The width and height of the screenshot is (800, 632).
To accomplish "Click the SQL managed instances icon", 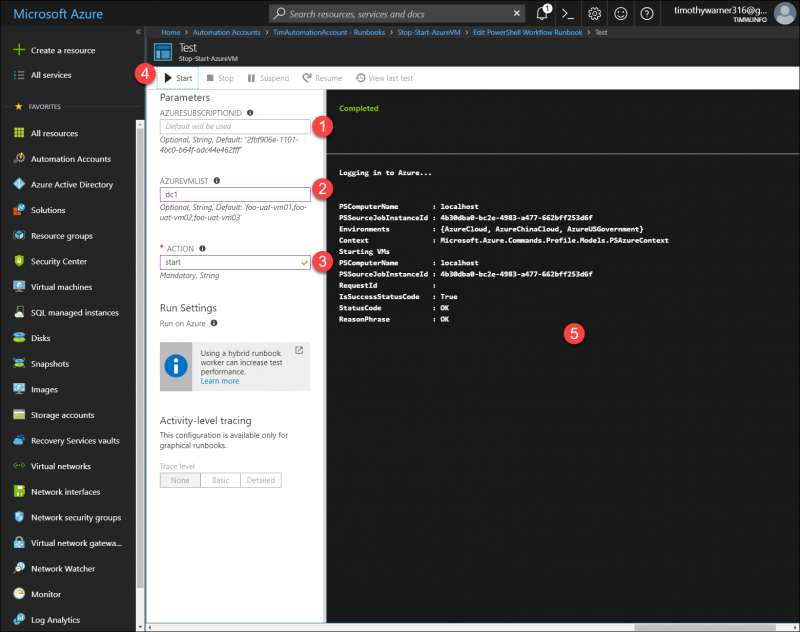I will coord(19,312).
